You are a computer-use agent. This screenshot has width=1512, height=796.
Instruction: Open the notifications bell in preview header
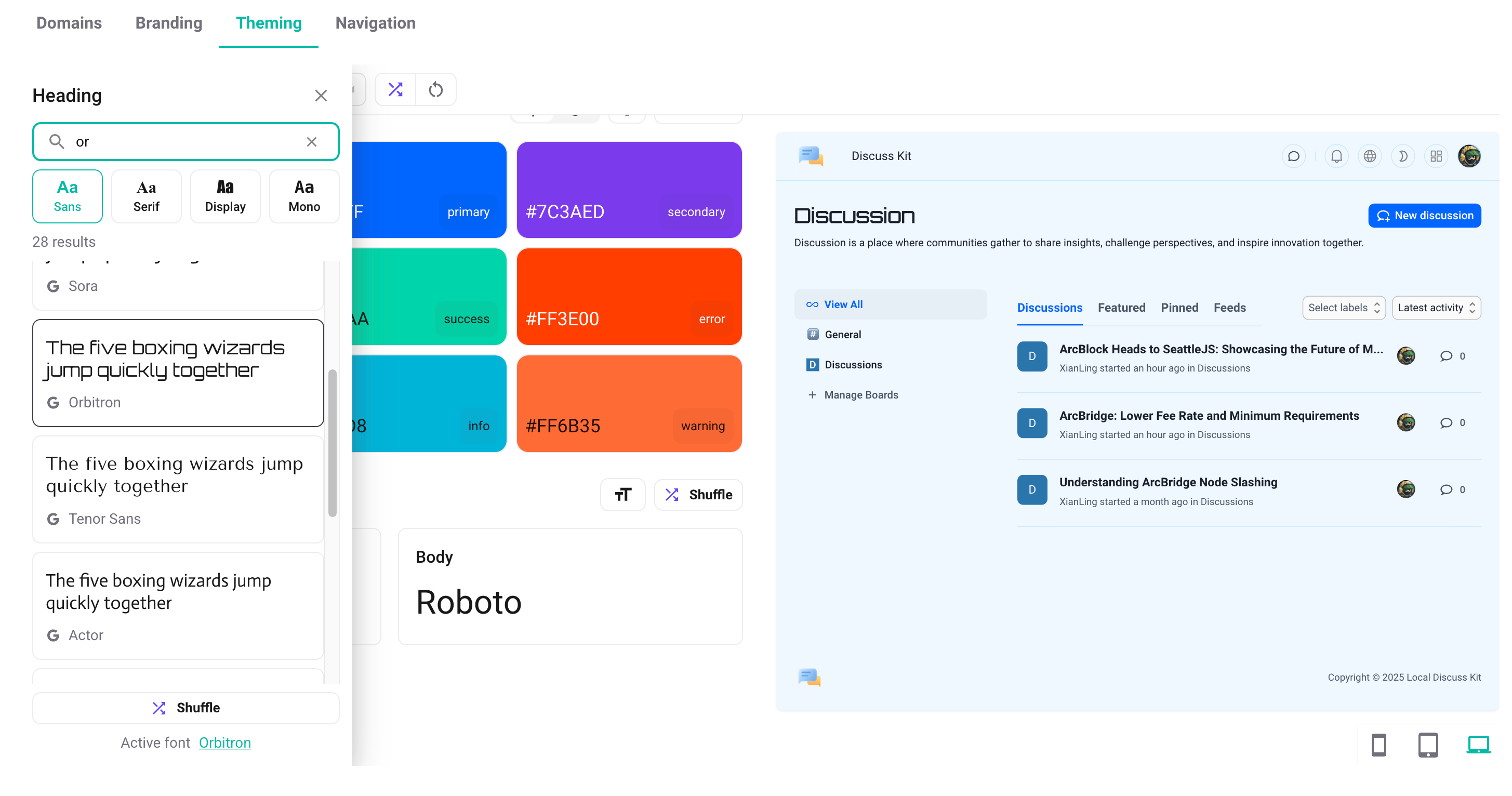(1336, 156)
